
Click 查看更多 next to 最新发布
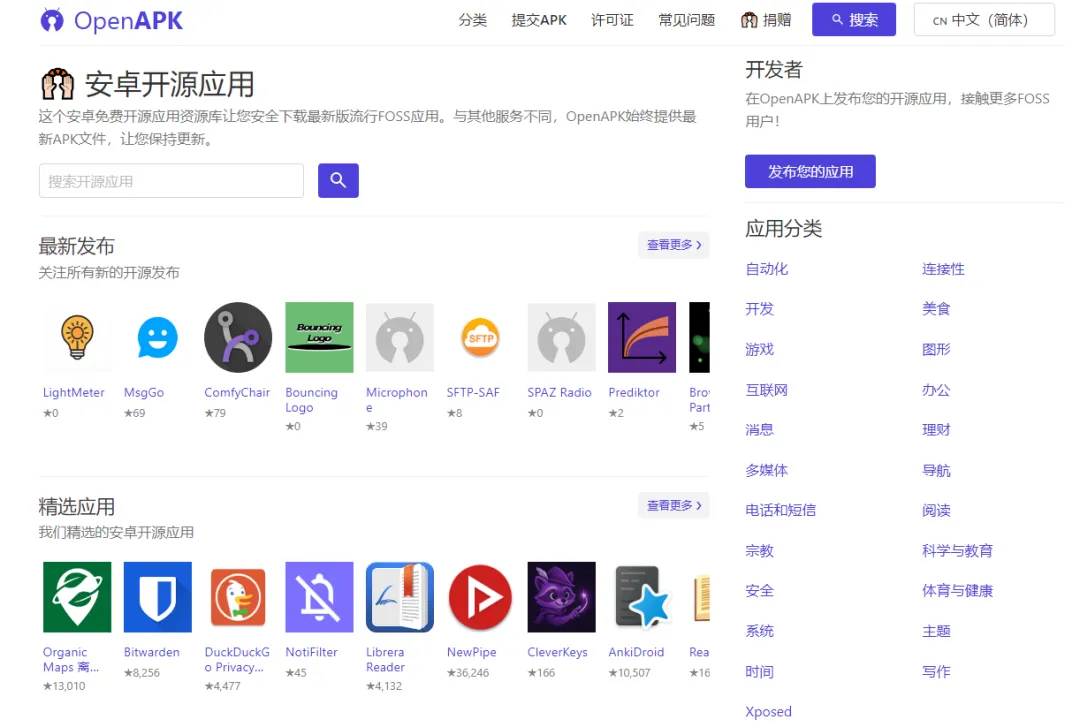pos(674,245)
